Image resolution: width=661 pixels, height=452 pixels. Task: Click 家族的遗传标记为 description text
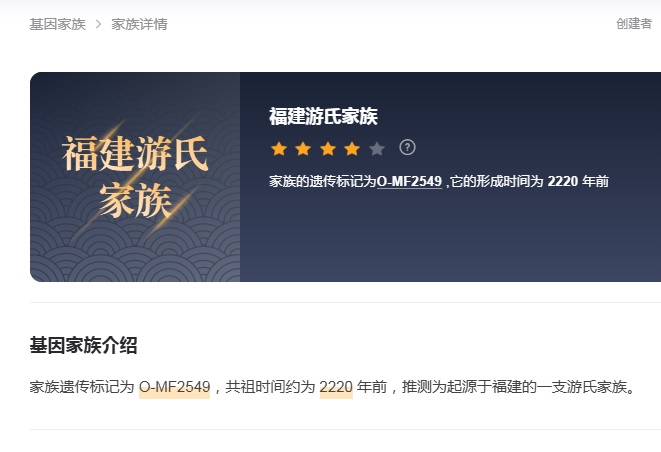click(322, 181)
